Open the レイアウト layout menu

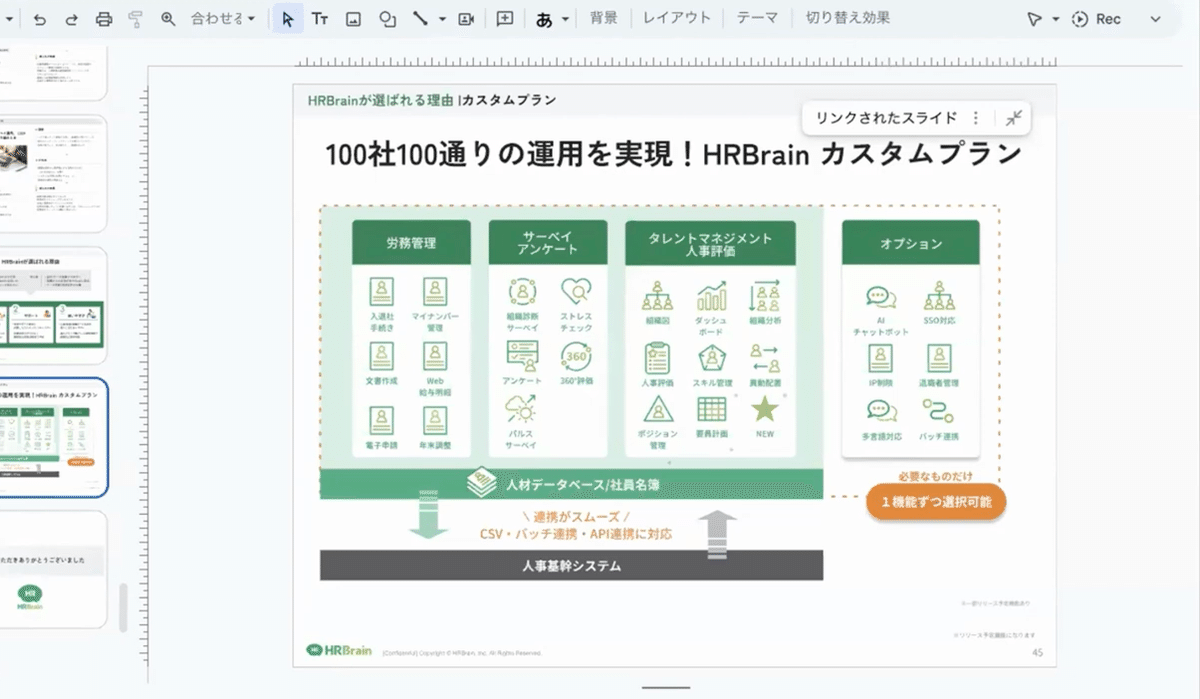677,18
